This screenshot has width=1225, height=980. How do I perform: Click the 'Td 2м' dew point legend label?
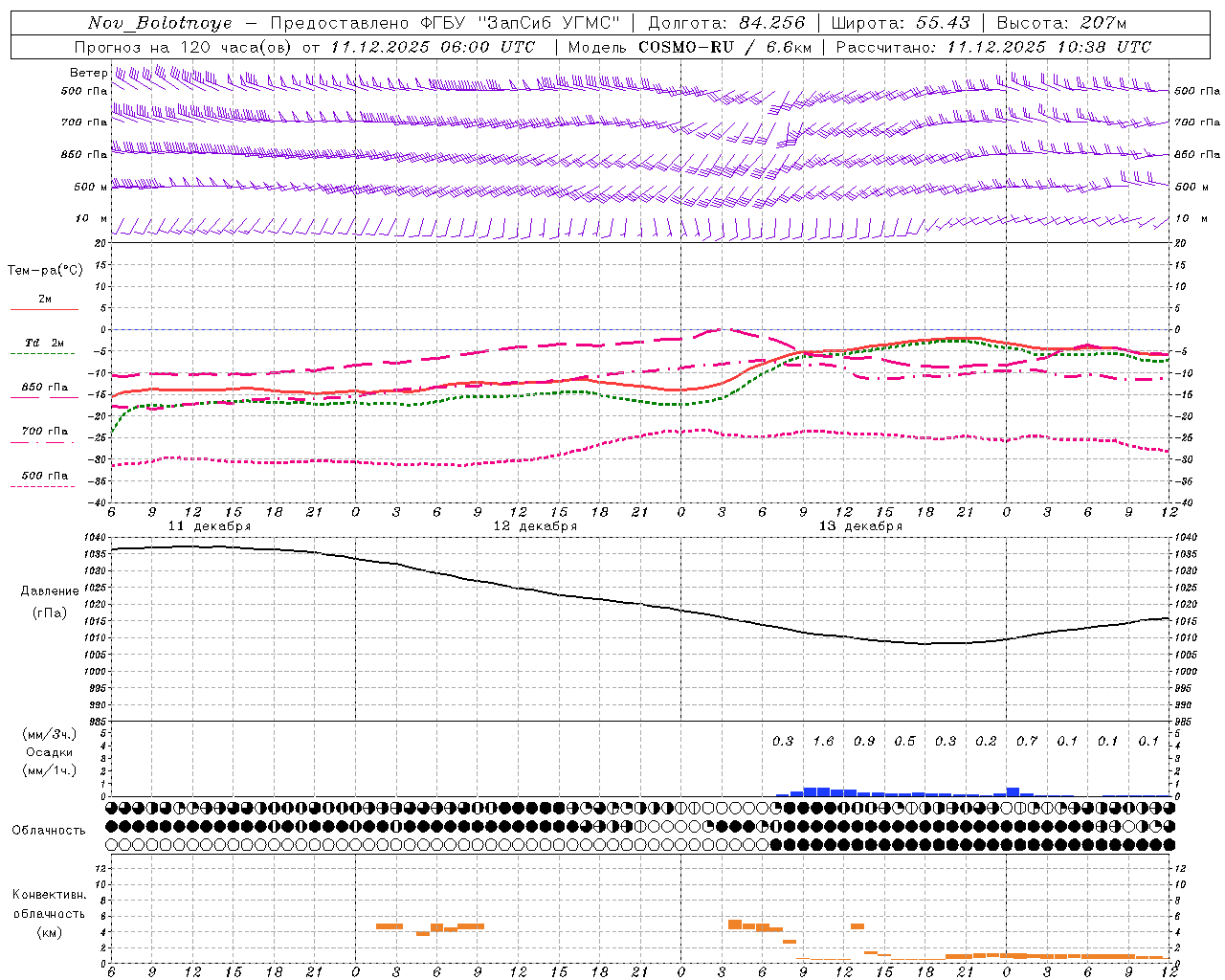[x=45, y=343]
